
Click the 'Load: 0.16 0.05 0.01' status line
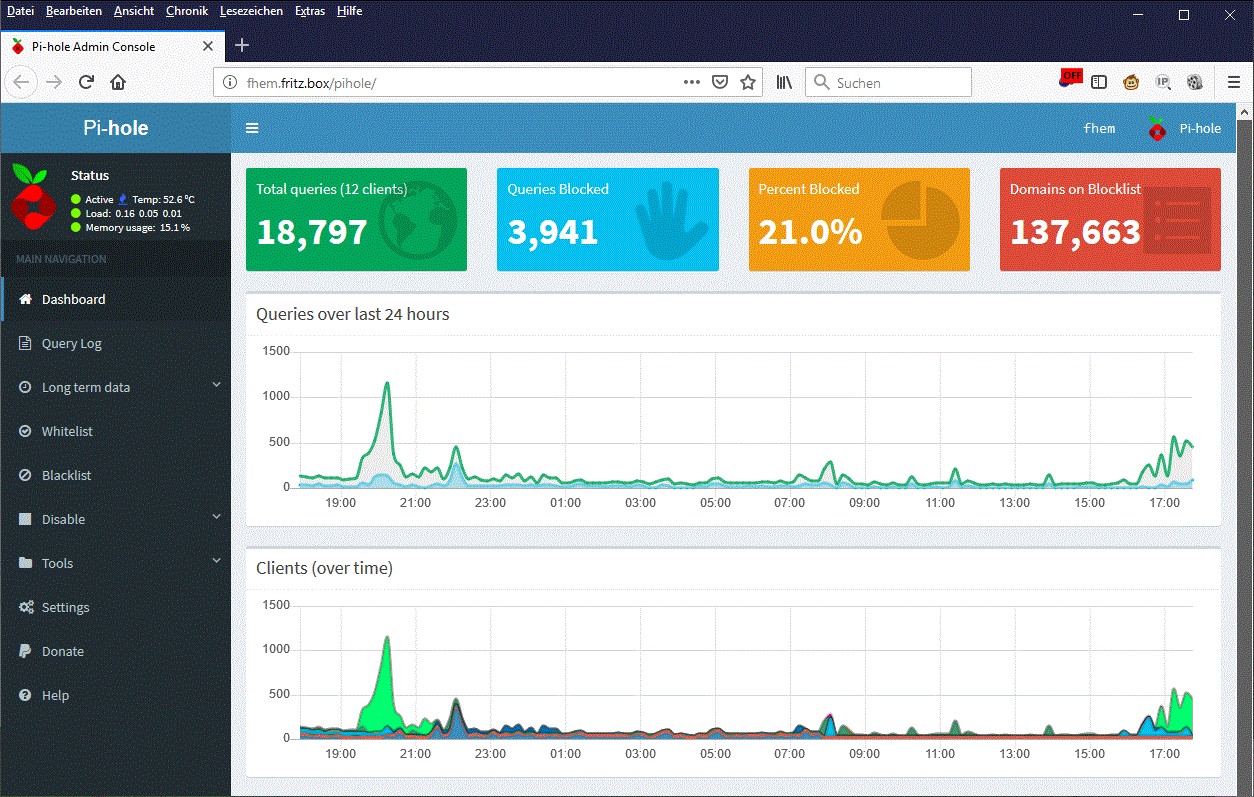click(x=134, y=213)
